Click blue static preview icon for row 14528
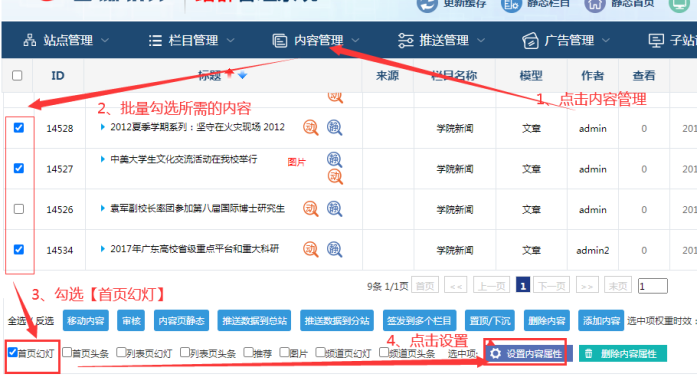The width and height of the screenshot is (698, 384). coord(334,128)
